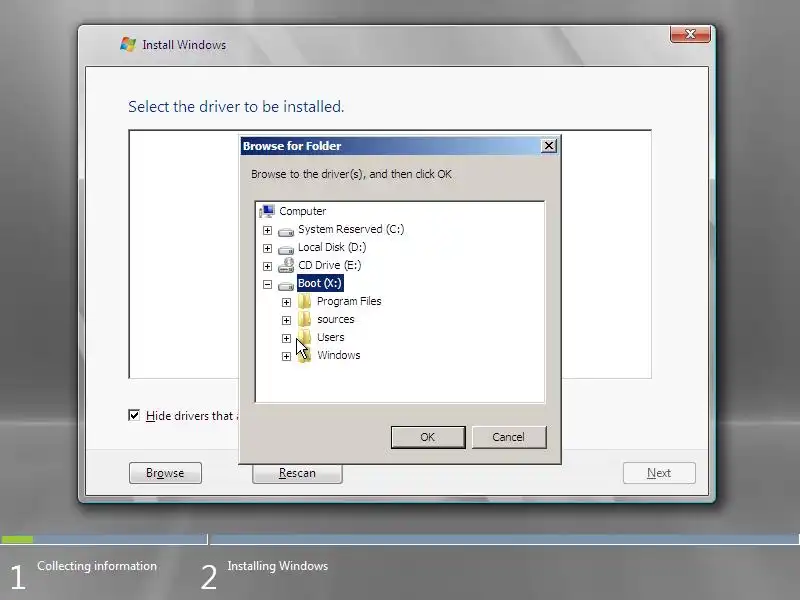This screenshot has height=600, width=800.
Task: Click the Collecting information progress bar
Action: [x=104, y=539]
